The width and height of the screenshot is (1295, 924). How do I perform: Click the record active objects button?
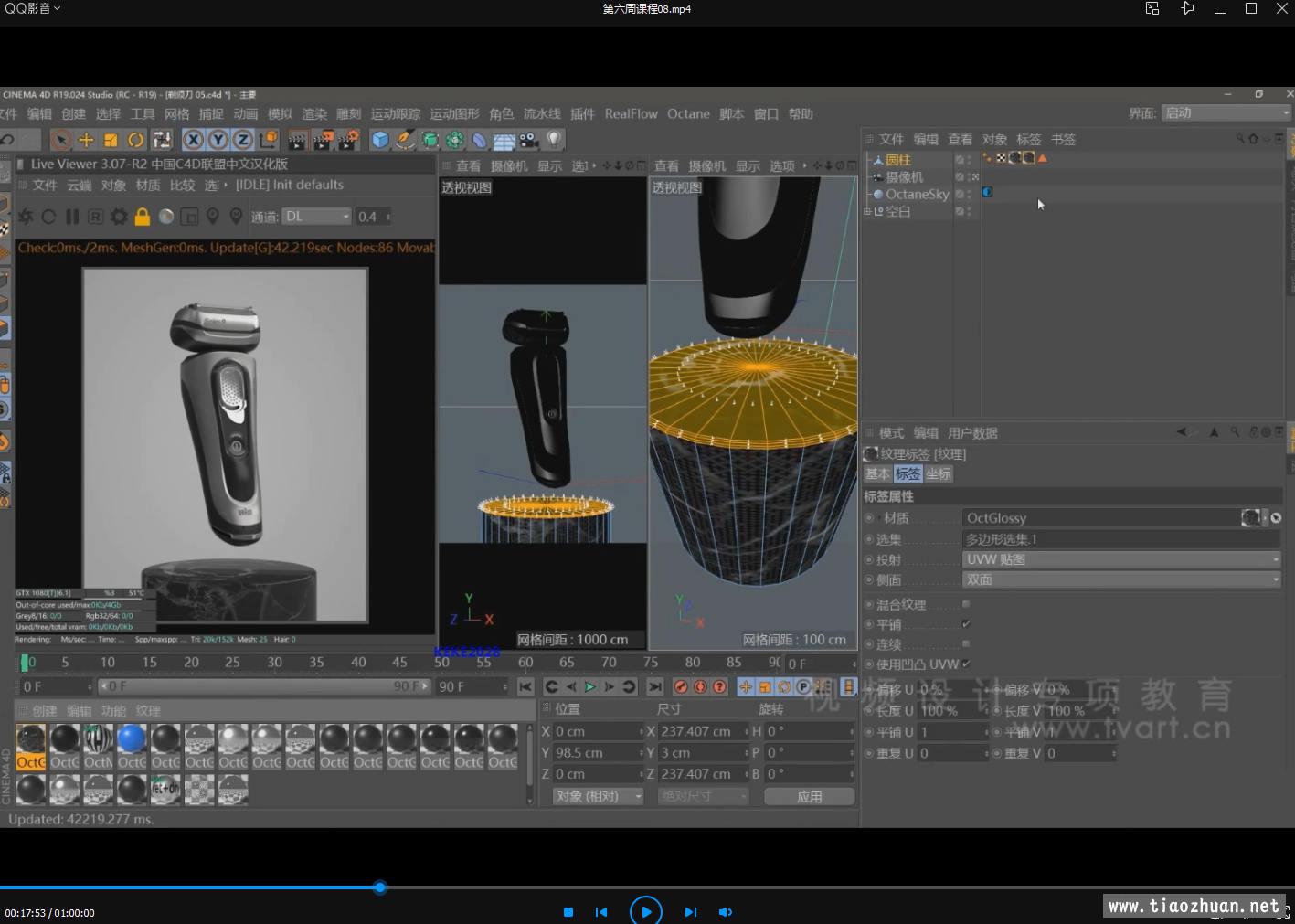pos(681,686)
